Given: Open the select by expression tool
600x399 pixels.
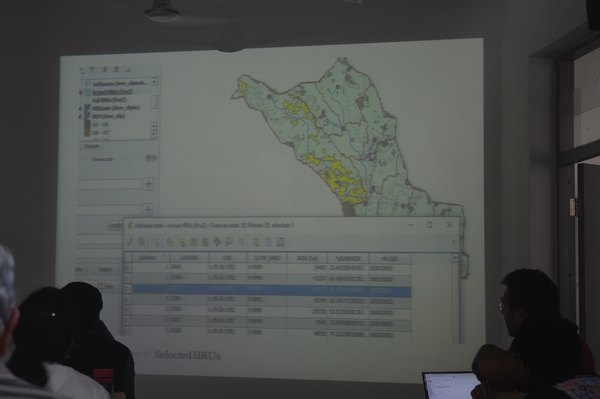Looking at the screenshot, I should tap(170, 242).
